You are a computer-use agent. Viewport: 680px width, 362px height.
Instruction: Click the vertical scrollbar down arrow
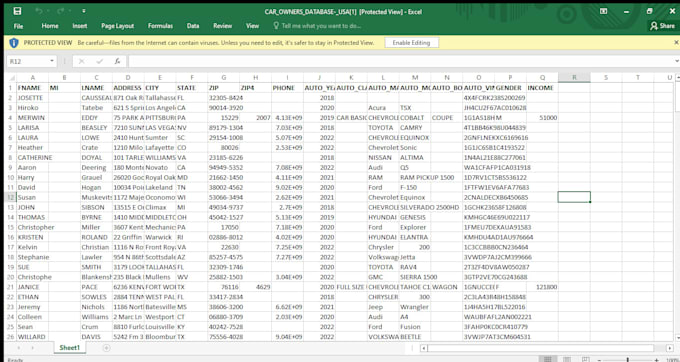677,337
